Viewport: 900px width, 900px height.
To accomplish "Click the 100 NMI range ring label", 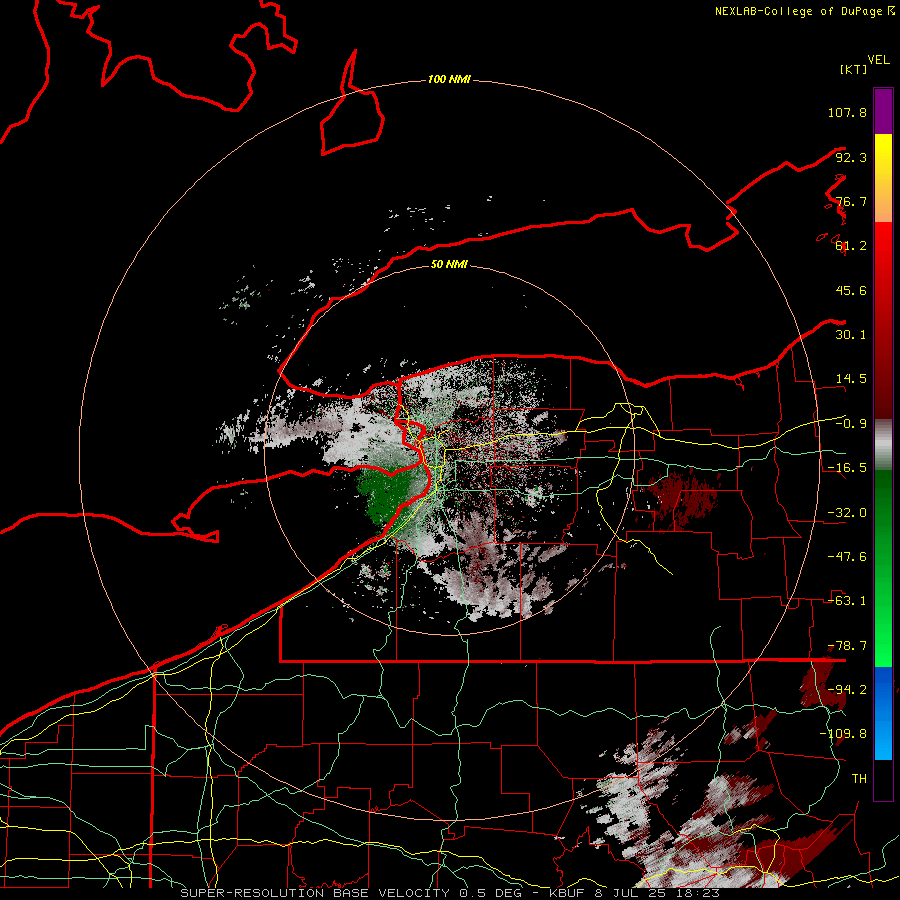I will 449,79.
